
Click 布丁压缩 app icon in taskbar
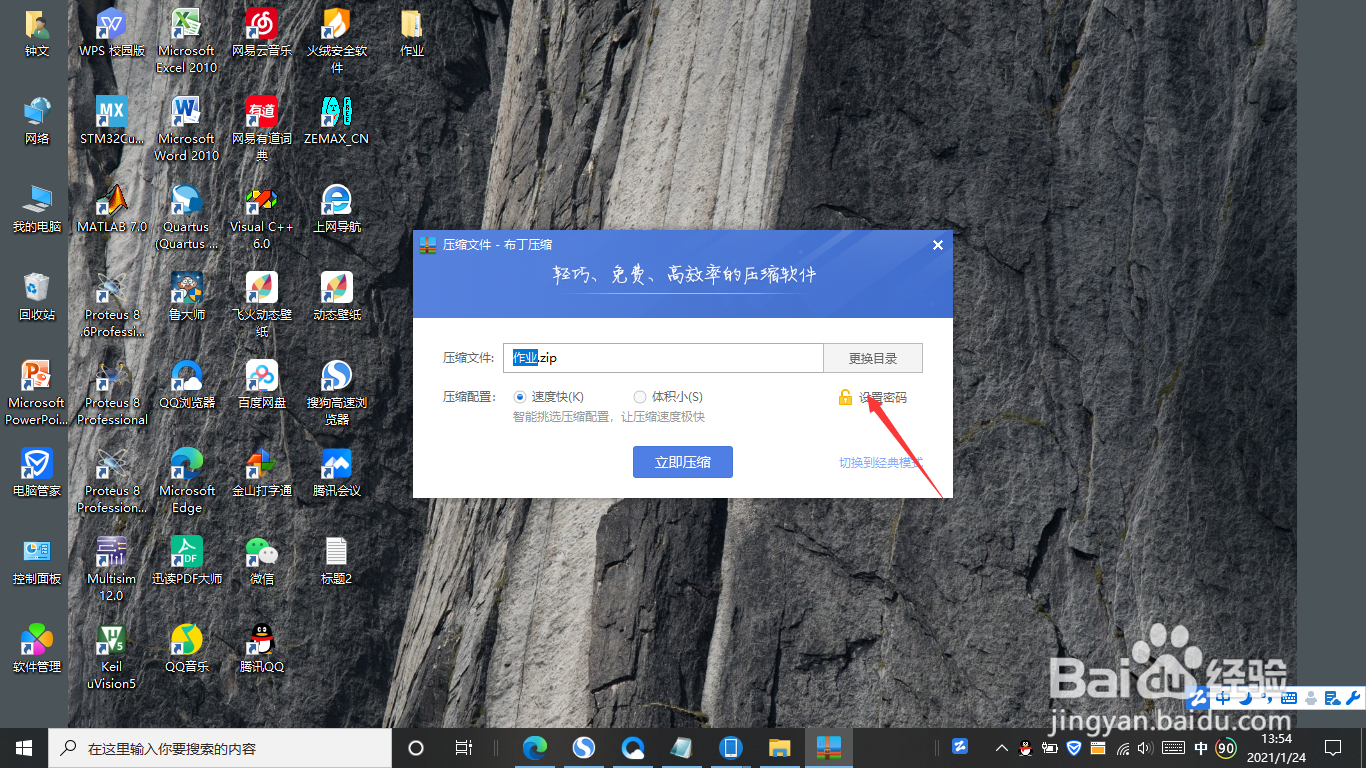click(x=829, y=748)
